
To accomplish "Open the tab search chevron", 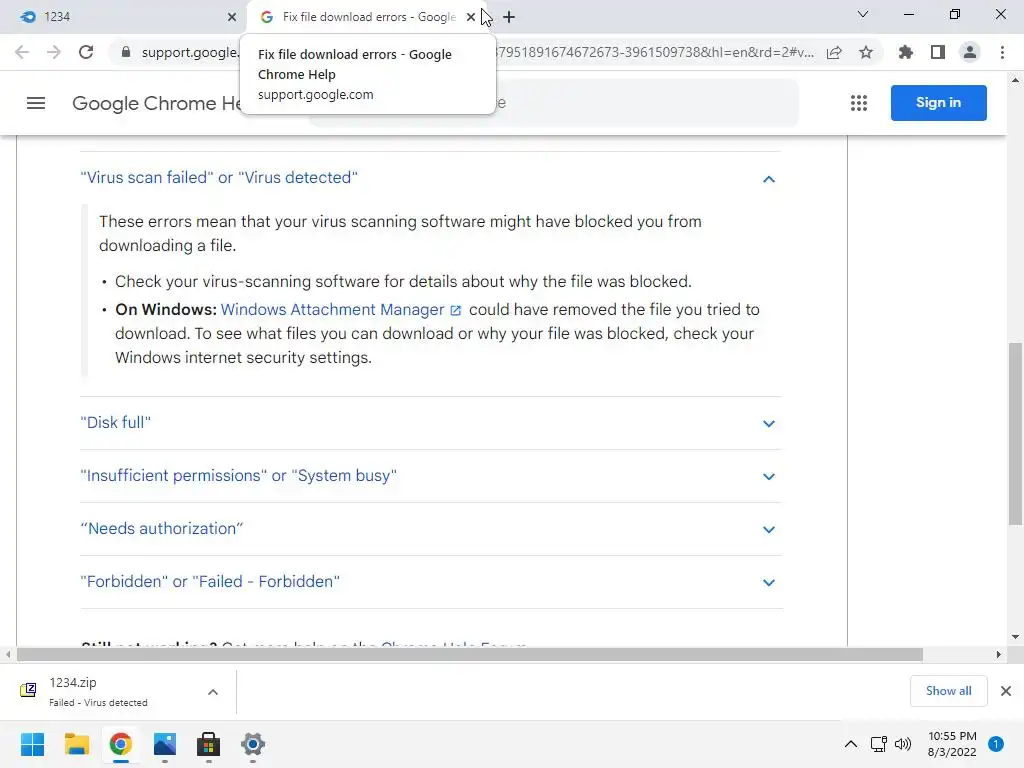I will [x=863, y=14].
